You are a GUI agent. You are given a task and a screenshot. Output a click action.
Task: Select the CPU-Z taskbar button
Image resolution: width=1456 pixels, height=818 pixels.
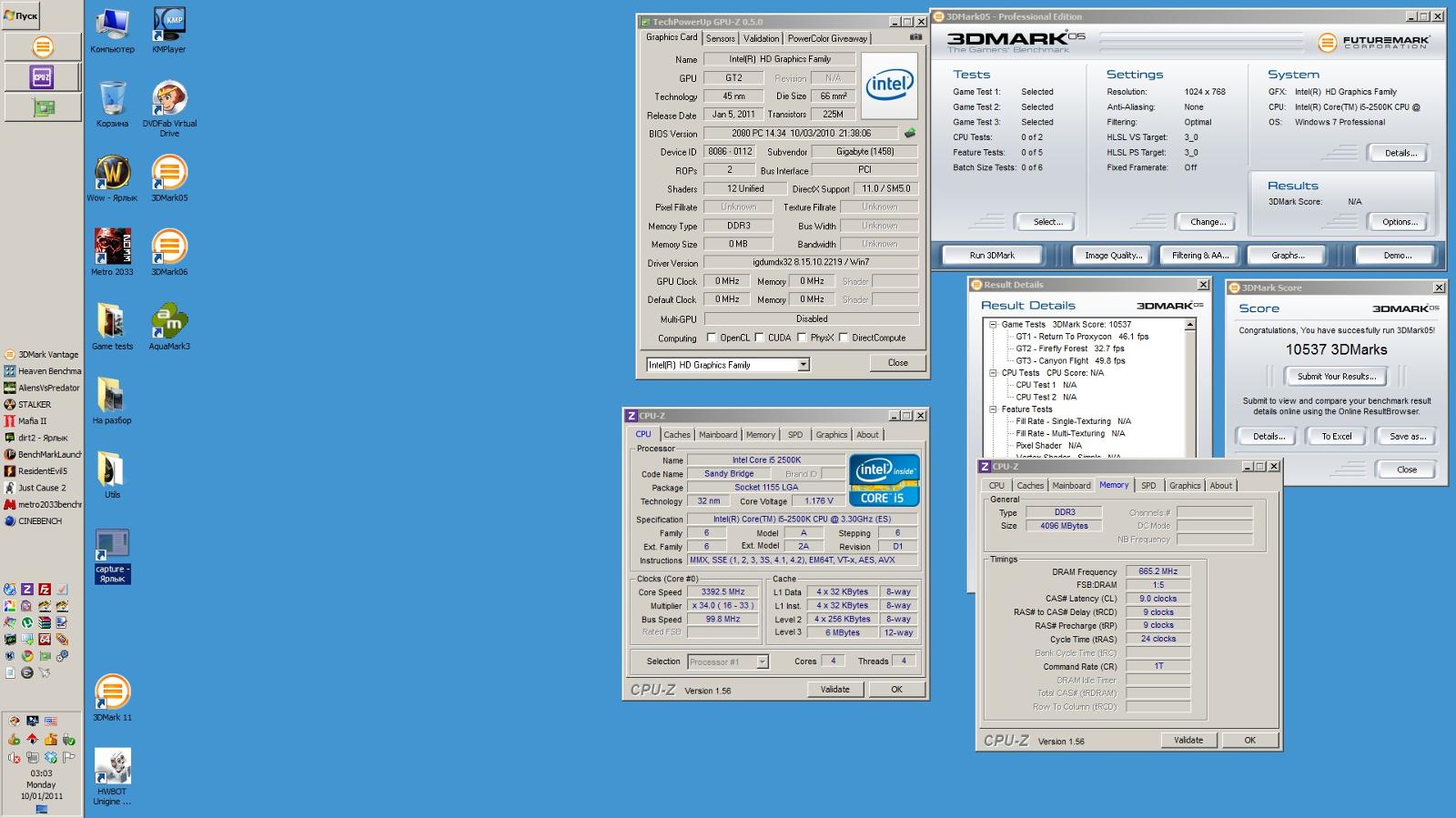[43, 76]
